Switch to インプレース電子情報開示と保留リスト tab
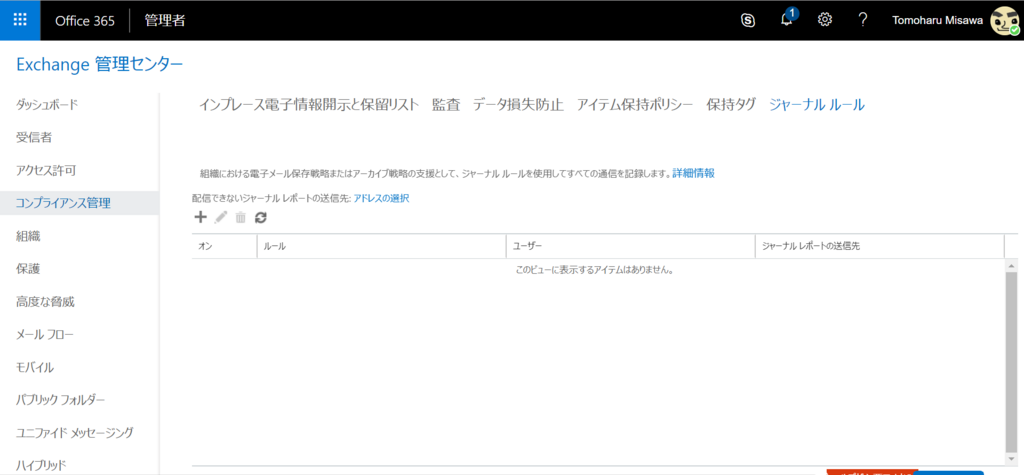The image size is (1024, 475). pyautogui.click(x=309, y=105)
